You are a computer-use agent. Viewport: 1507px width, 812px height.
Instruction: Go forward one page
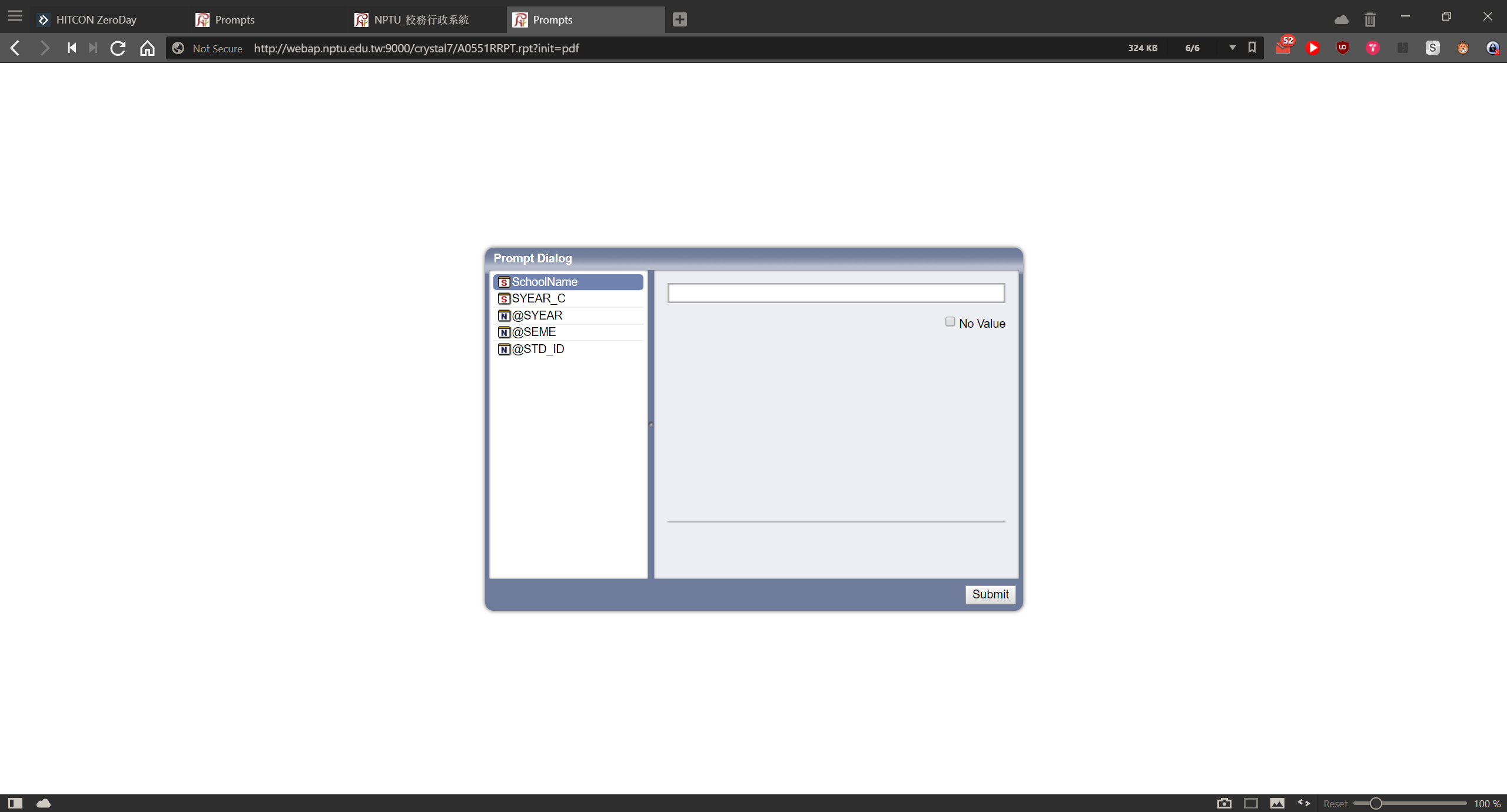coord(44,48)
